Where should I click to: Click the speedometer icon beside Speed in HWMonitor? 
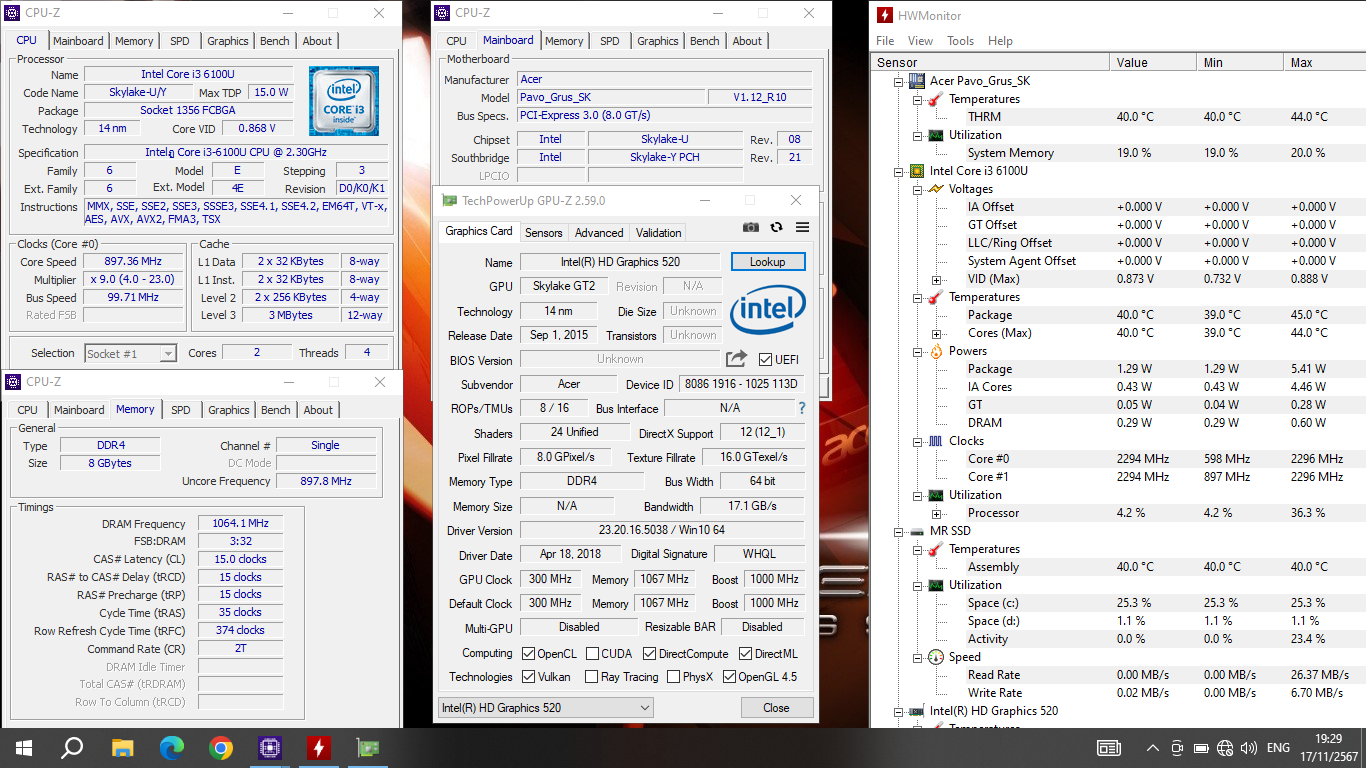(x=936, y=657)
